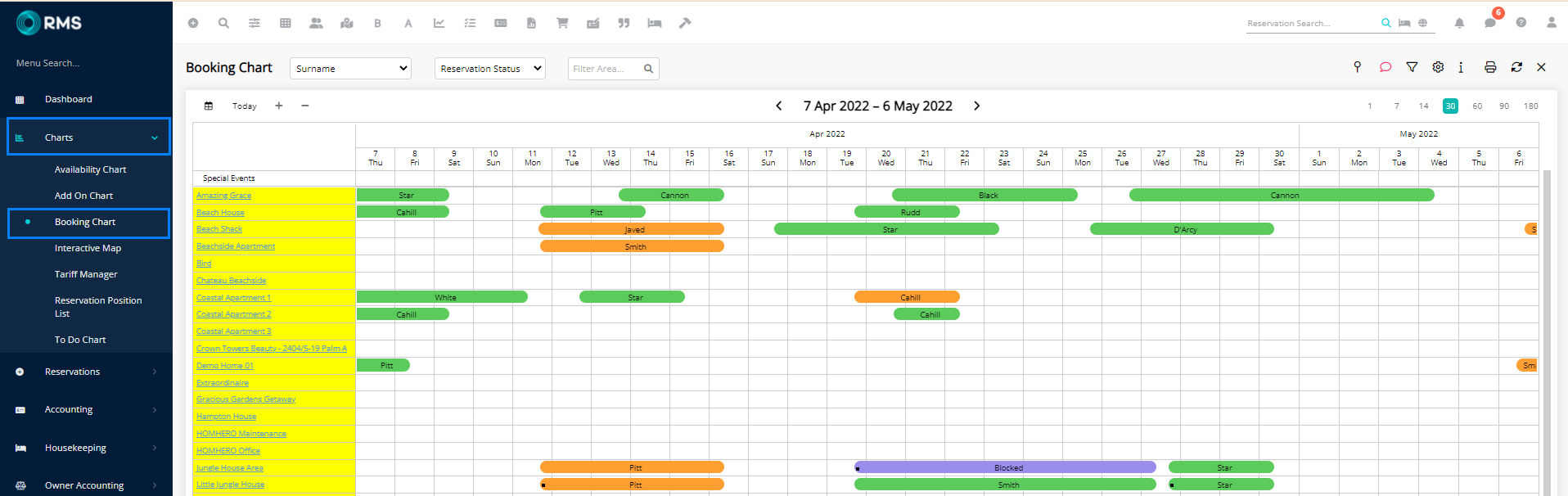Click the notifications bell icon
The width and height of the screenshot is (1568, 496).
tap(1459, 23)
